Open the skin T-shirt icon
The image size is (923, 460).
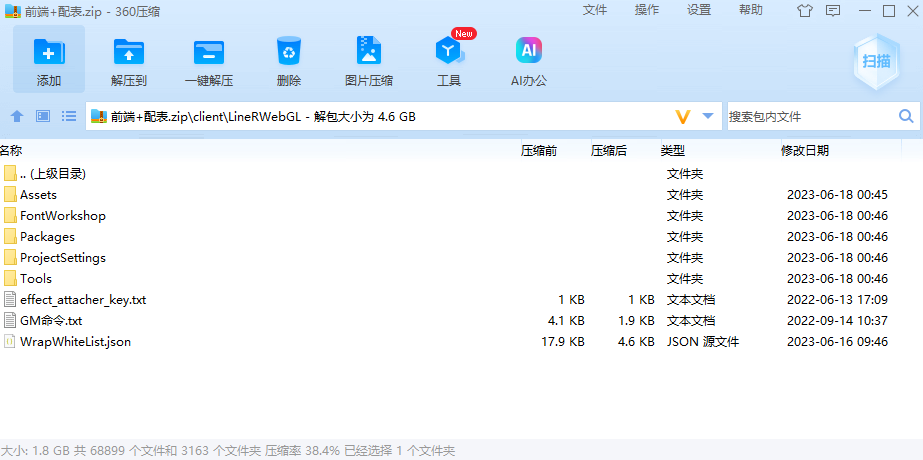click(x=805, y=11)
